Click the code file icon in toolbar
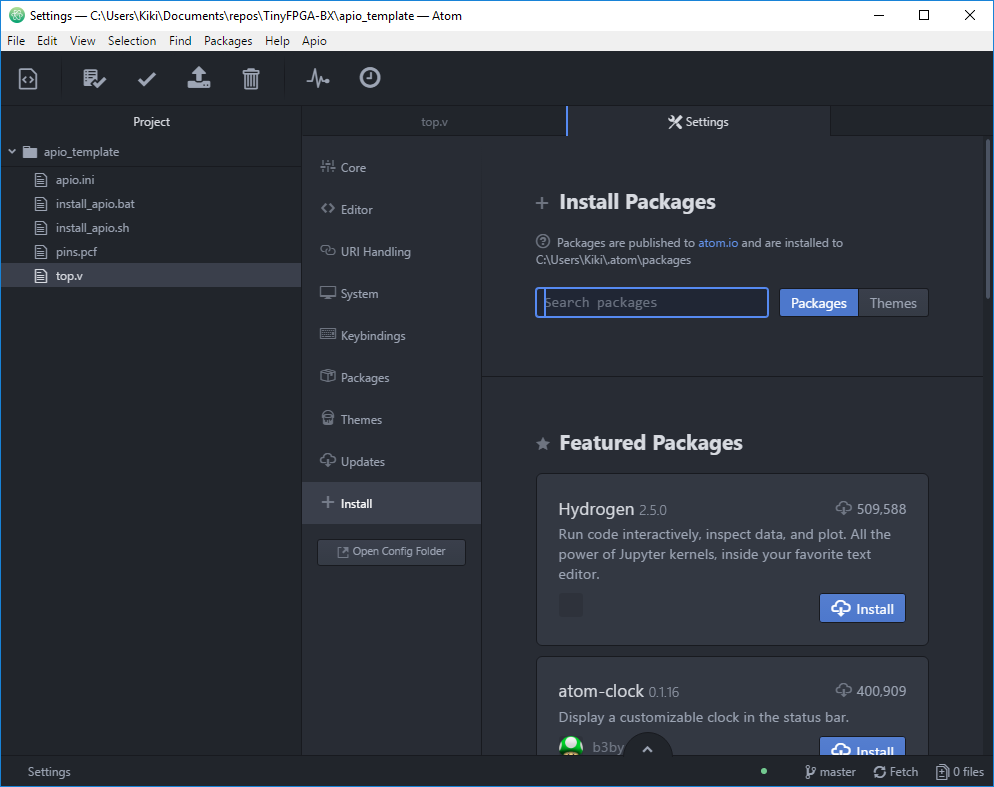The width and height of the screenshot is (994, 787). (28, 78)
